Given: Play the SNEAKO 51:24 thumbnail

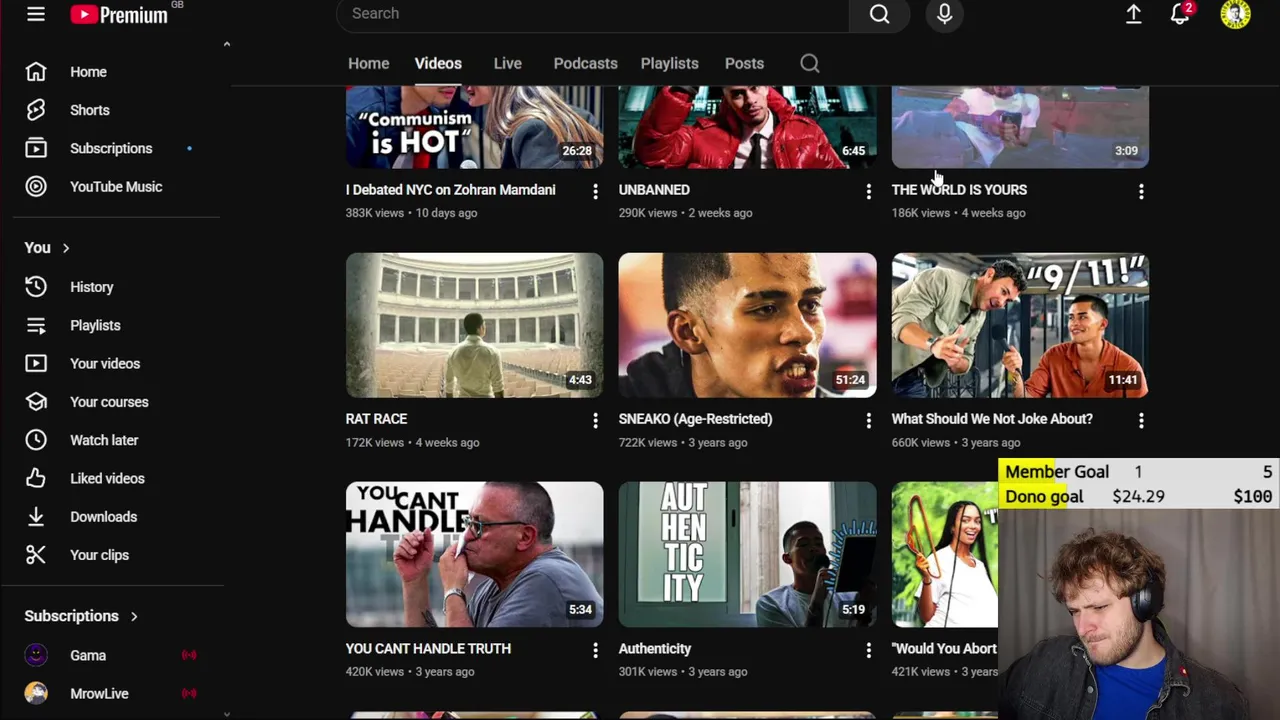Looking at the screenshot, I should point(747,325).
